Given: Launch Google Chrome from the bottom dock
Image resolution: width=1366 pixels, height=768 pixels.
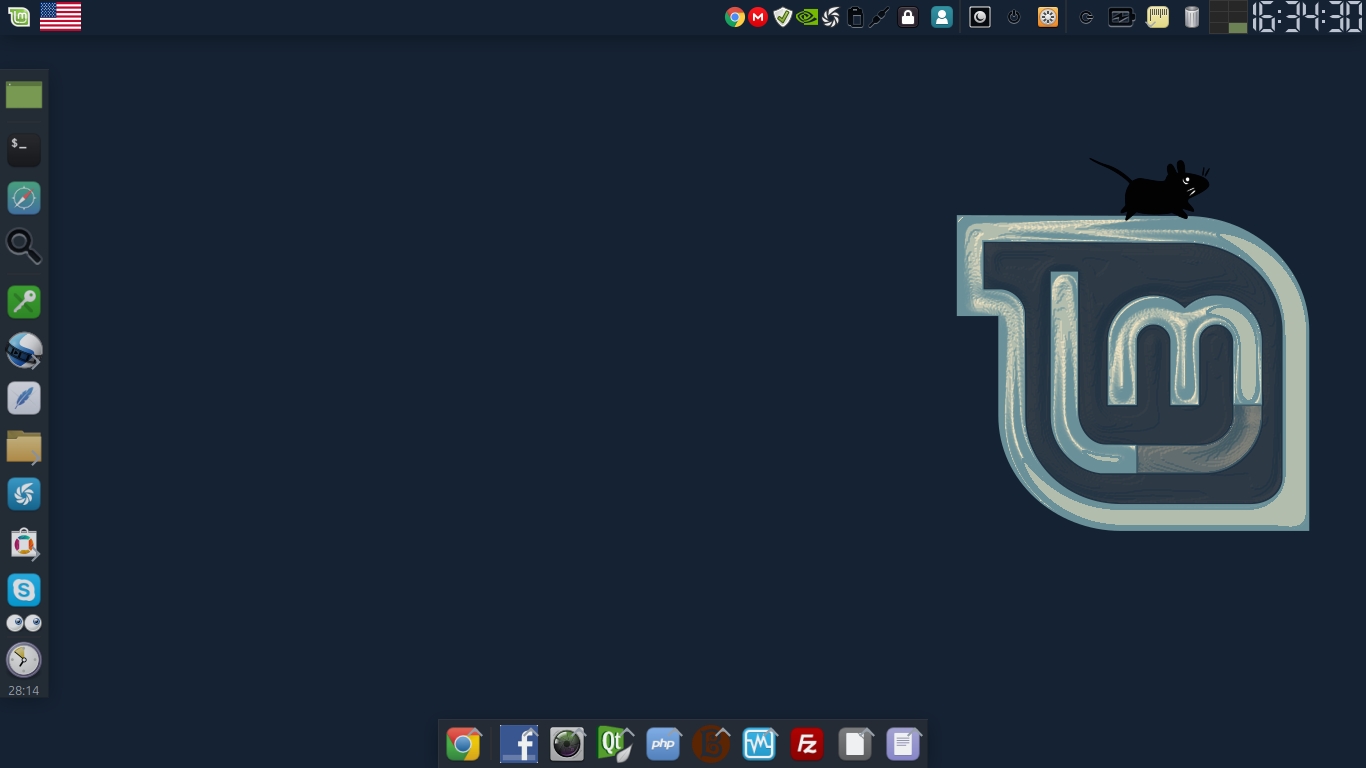Looking at the screenshot, I should tap(463, 744).
